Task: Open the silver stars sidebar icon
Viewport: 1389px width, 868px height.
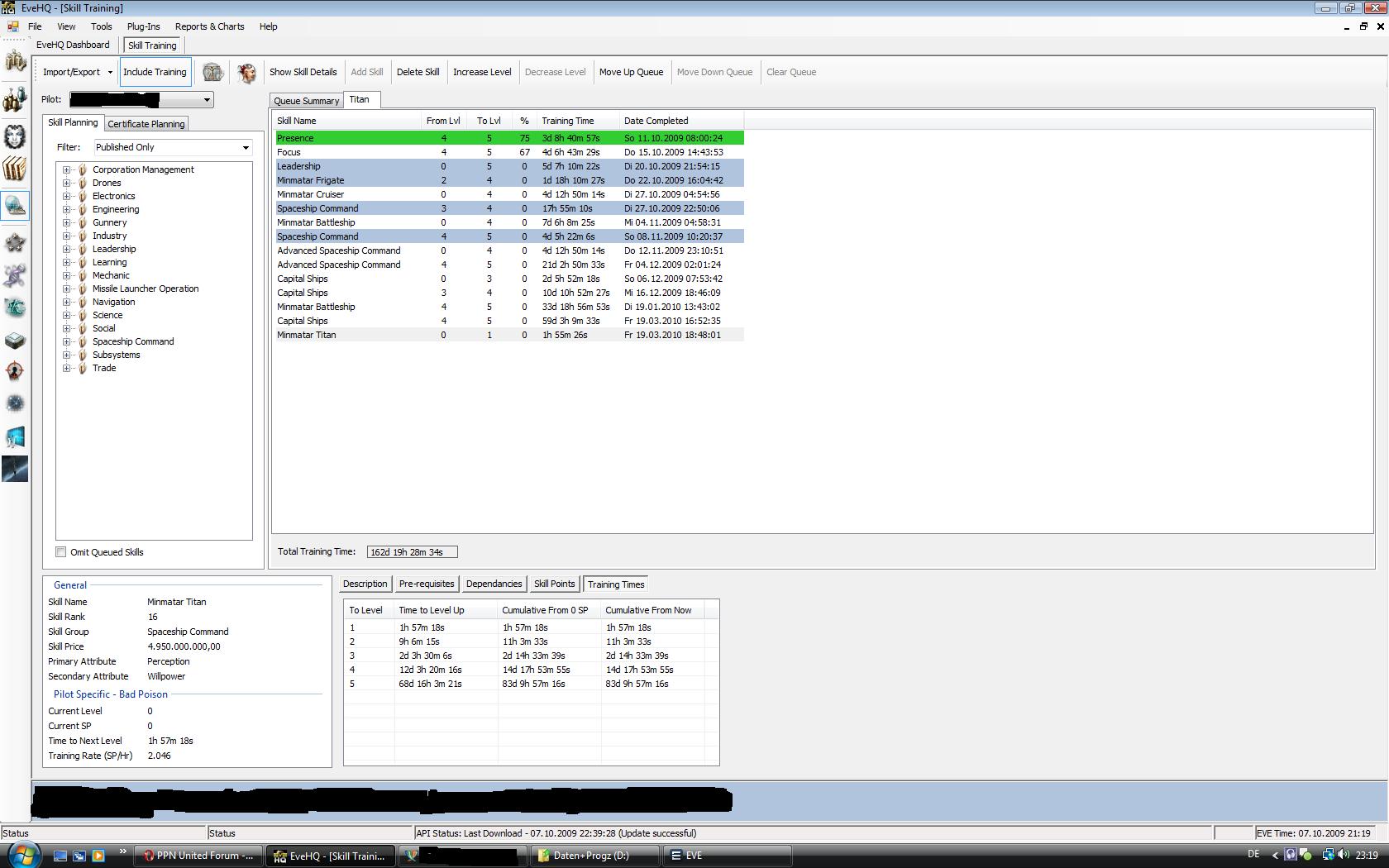Action: pos(15,242)
